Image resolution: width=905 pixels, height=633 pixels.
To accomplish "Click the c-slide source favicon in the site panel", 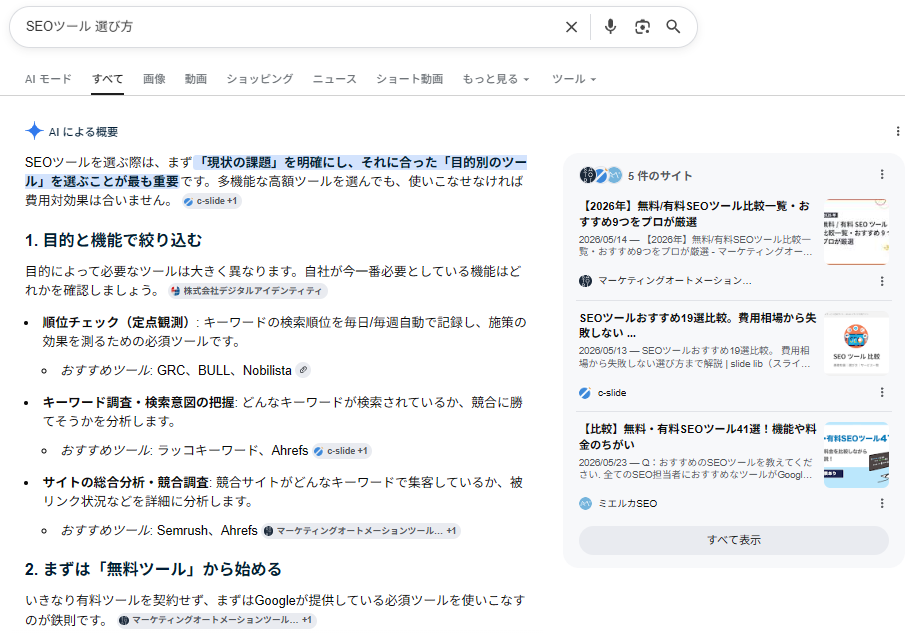I will point(585,393).
